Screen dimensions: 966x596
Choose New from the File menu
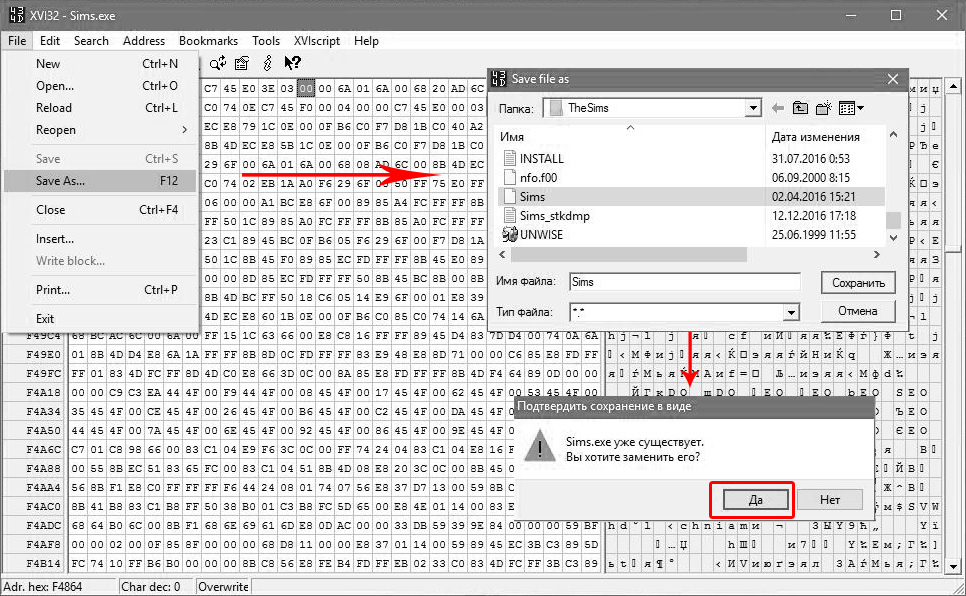pos(100,63)
